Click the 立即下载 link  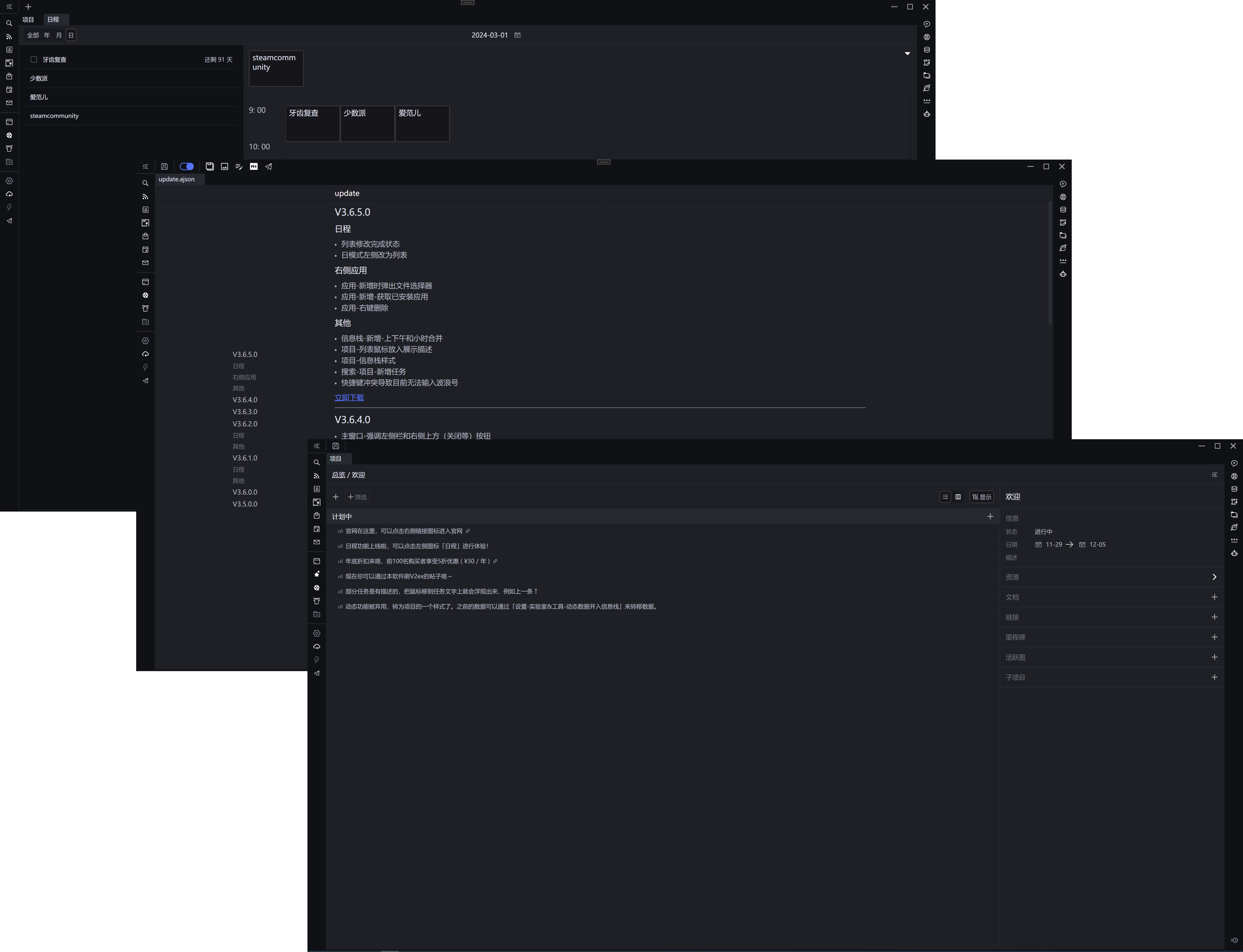click(x=349, y=398)
